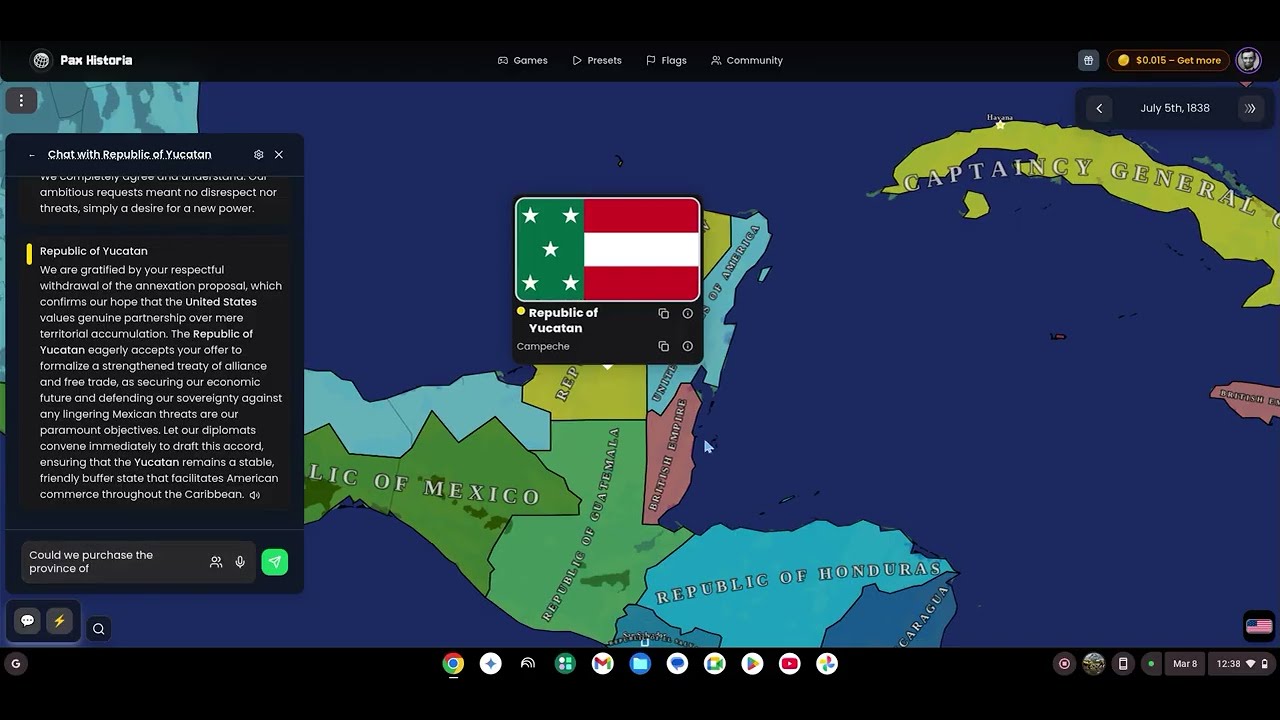The width and height of the screenshot is (1280, 720).
Task: Open Google Chrome from the shelf
Action: [453, 663]
